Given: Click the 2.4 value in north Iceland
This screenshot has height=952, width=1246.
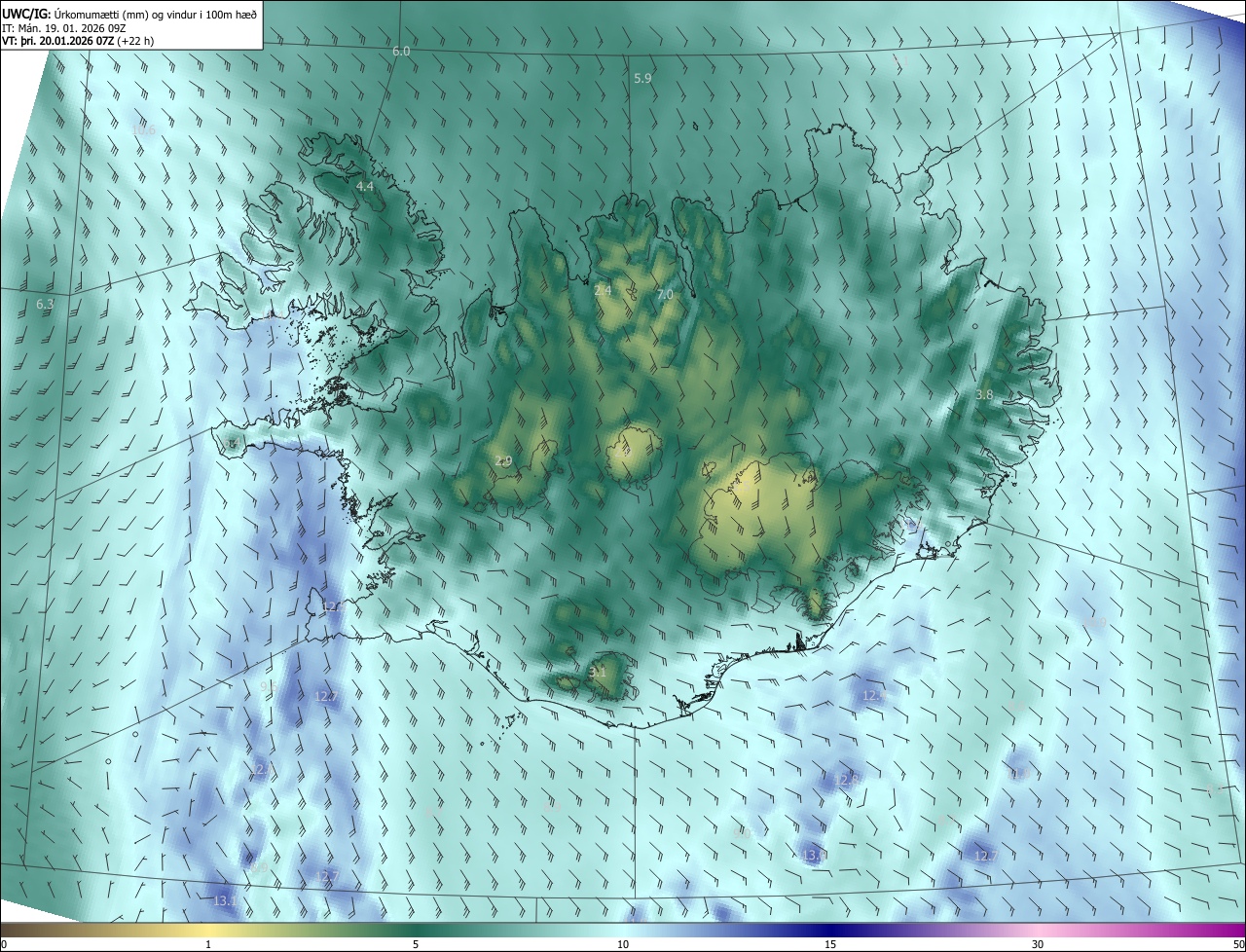Looking at the screenshot, I should [x=604, y=290].
